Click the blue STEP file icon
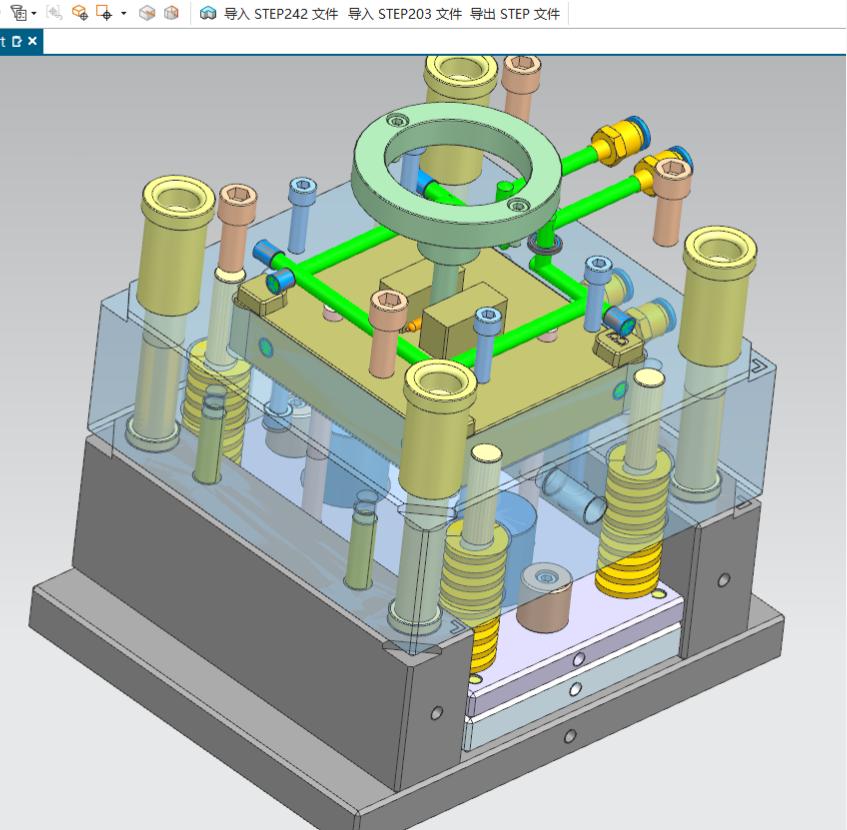 pyautogui.click(x=208, y=14)
